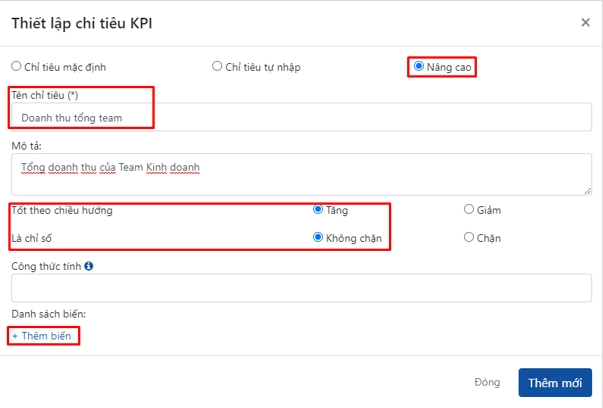Pick the Không chặn option

coord(318,238)
